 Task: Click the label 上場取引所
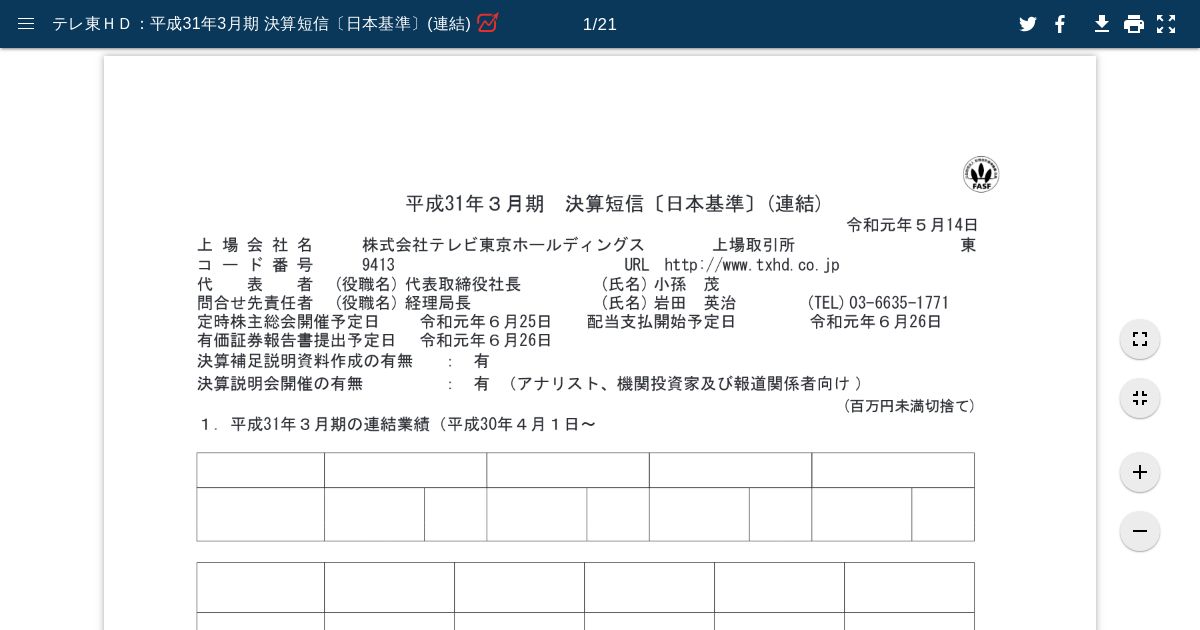(x=753, y=245)
